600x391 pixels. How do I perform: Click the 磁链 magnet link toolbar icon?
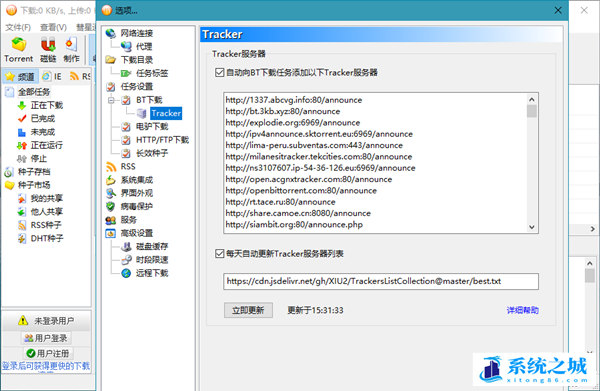pyautogui.click(x=48, y=50)
